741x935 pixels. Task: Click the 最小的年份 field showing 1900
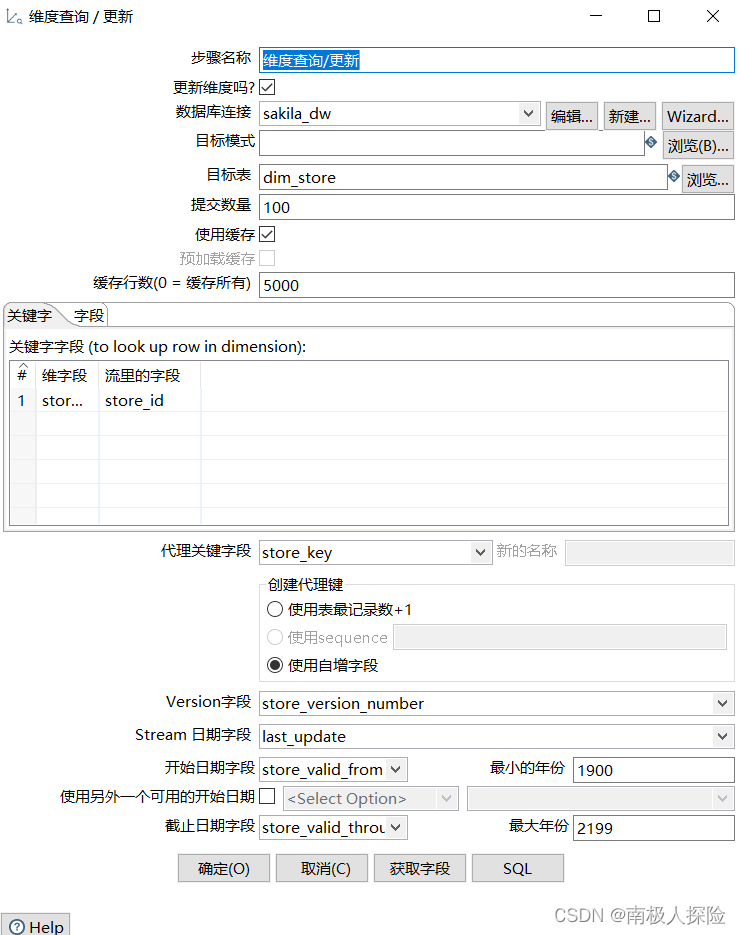[653, 770]
